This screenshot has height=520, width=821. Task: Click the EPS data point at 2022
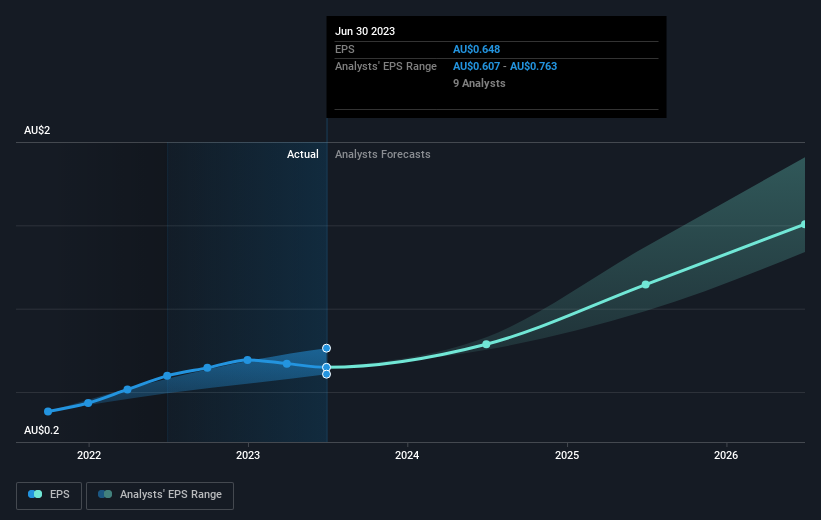tap(88, 403)
